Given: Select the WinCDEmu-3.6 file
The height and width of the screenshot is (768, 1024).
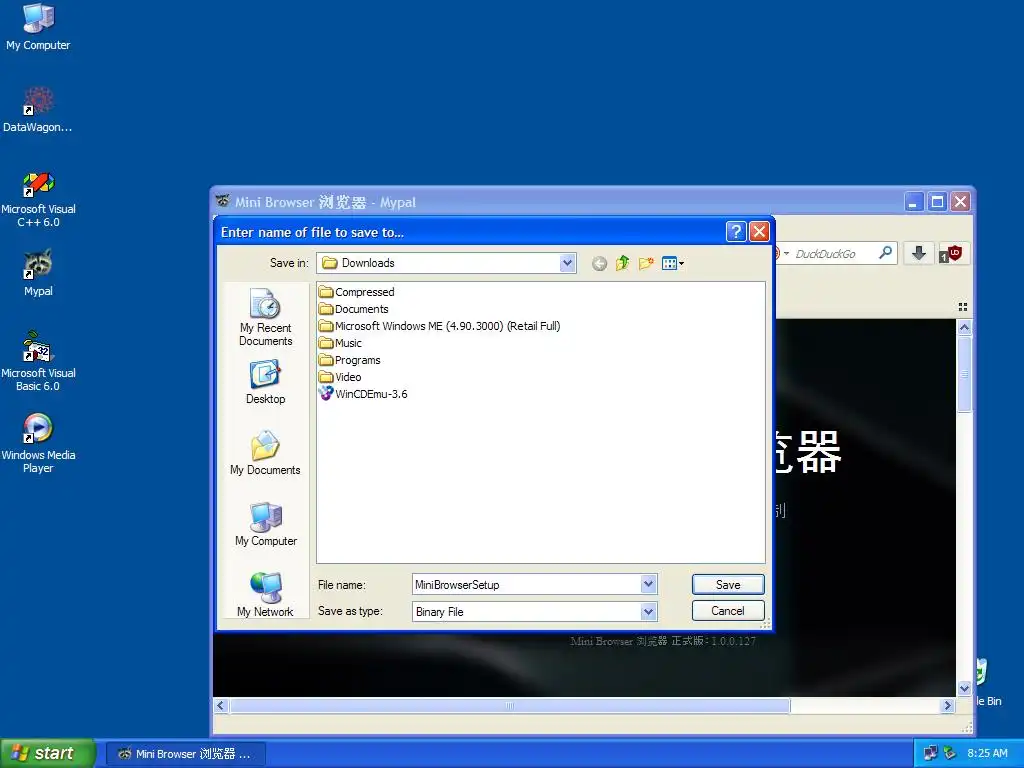Looking at the screenshot, I should 363,394.
